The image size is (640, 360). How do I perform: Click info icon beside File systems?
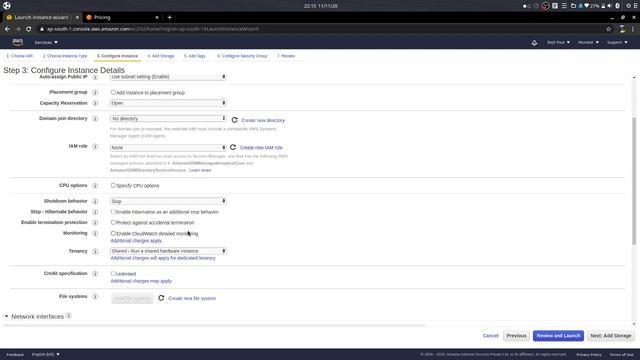coord(95,297)
